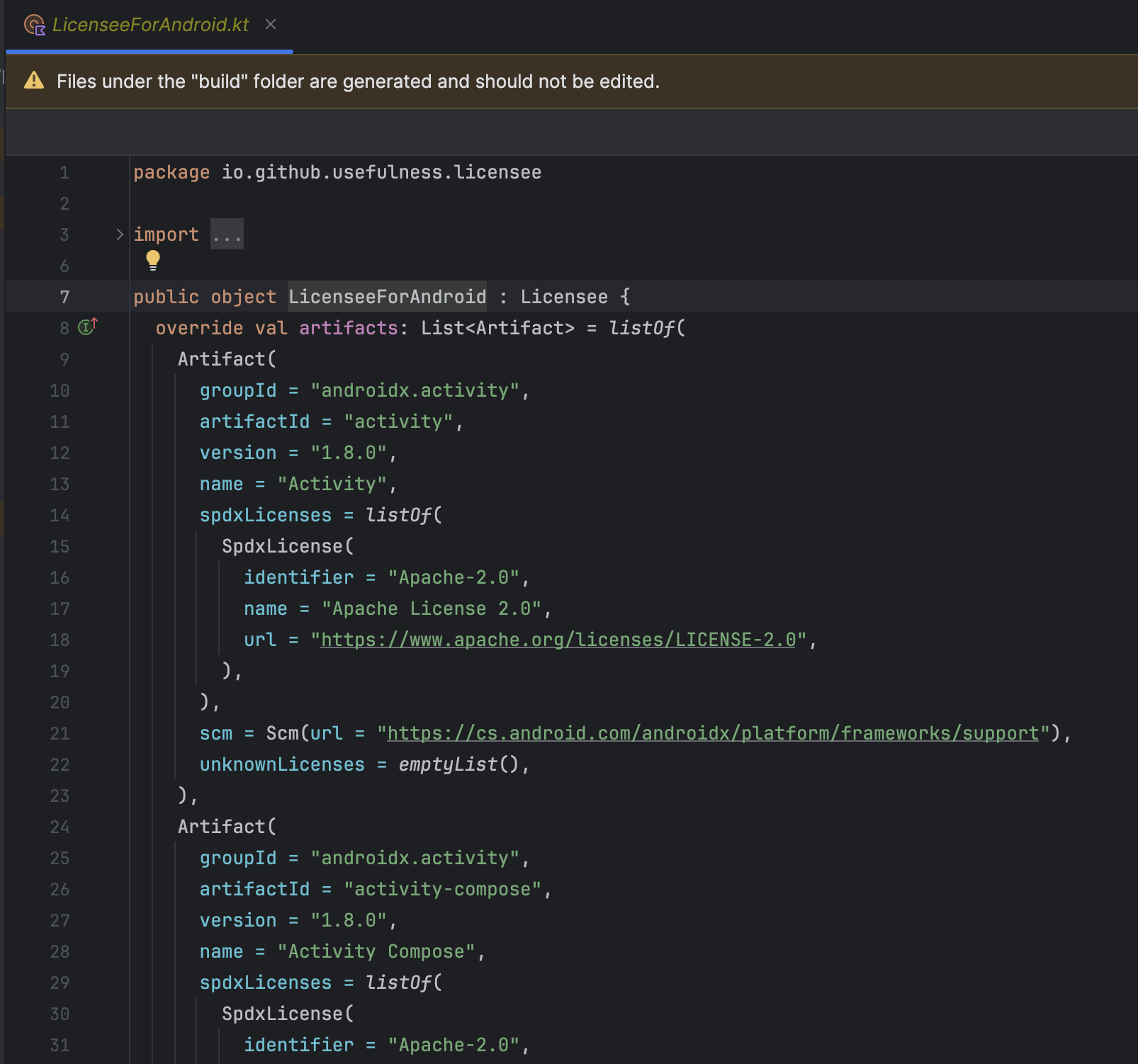
Task: Expand the folded import block chevron
Action: click(x=120, y=234)
